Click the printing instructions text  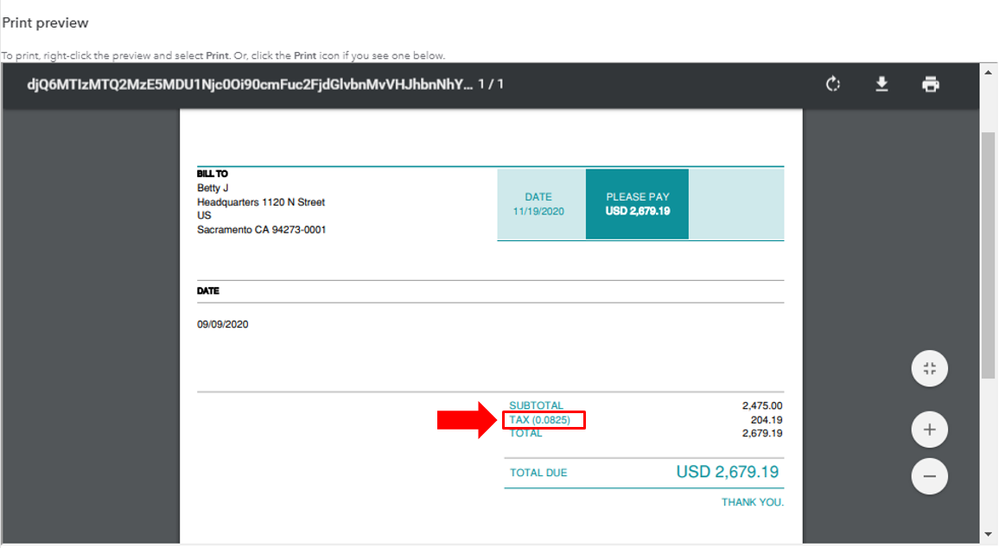223,55
